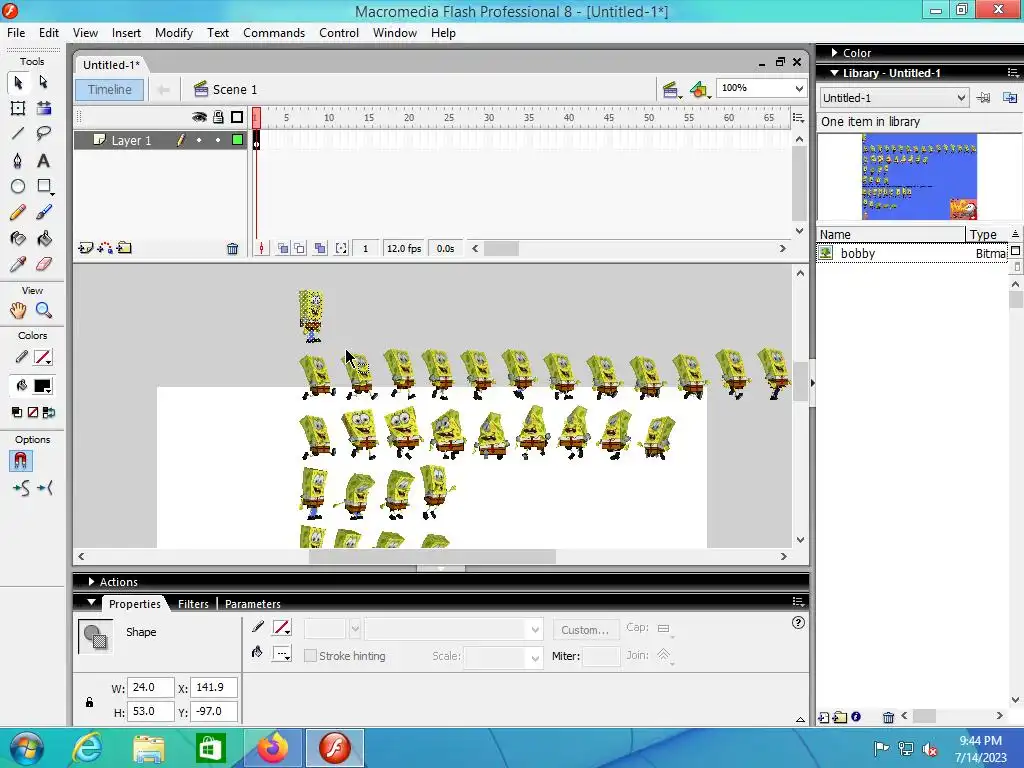Delete layer with timeline trash icon

pyautogui.click(x=232, y=249)
